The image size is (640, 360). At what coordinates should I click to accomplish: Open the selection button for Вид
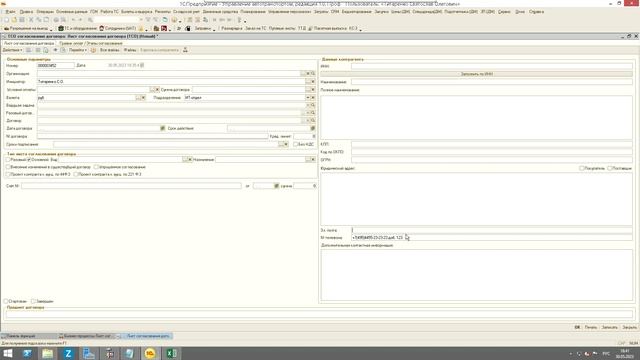[185, 159]
